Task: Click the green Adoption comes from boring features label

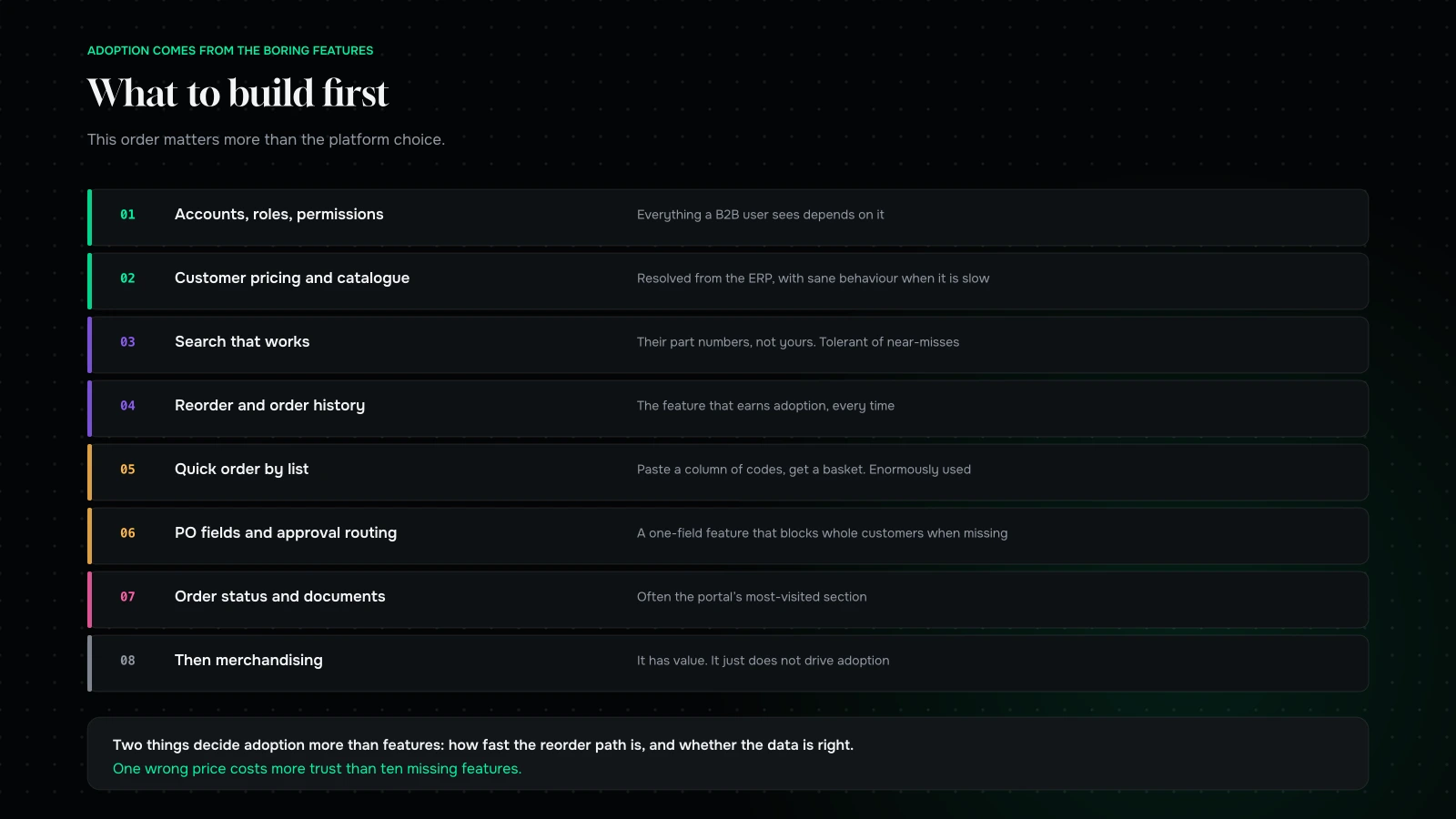Action: click(x=230, y=51)
